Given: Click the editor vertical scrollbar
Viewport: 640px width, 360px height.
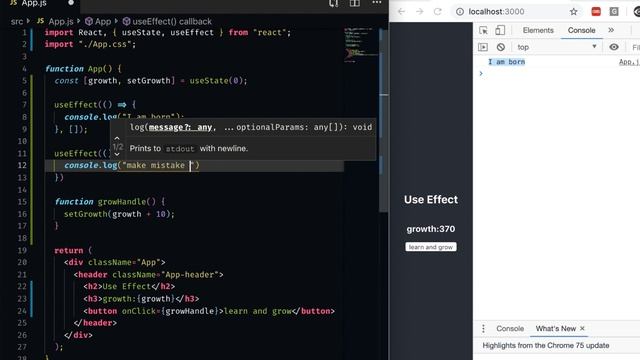Looking at the screenshot, I should click(384, 122).
